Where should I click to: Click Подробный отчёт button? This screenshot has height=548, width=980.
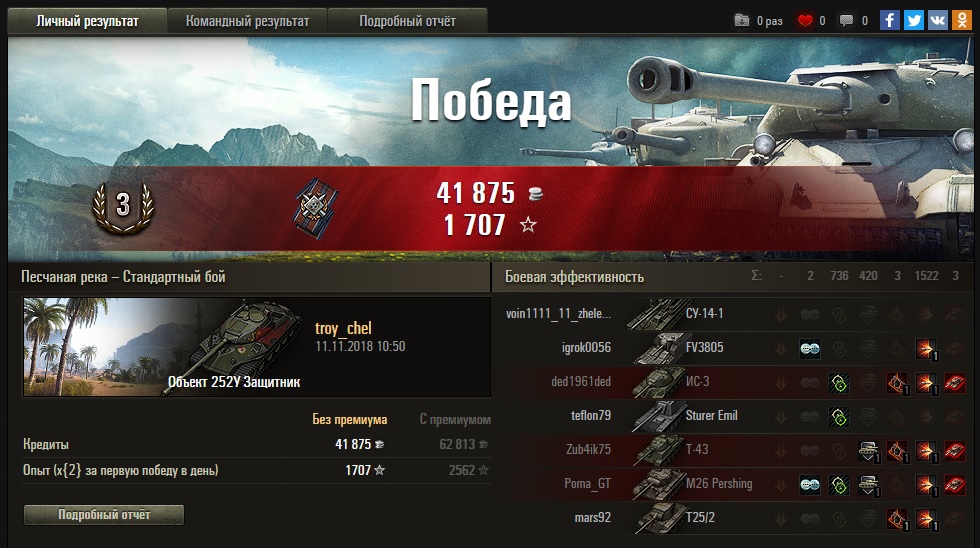point(104,514)
